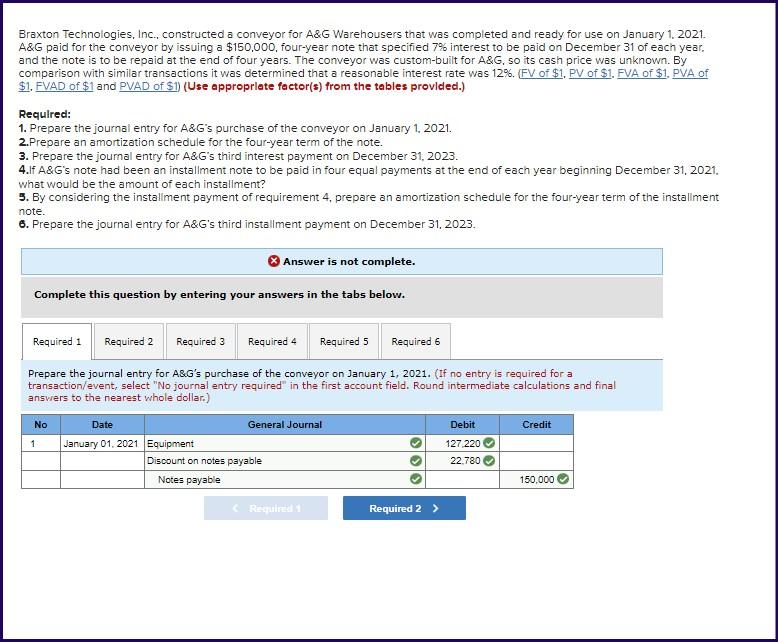Click the Debit column header

point(462,425)
